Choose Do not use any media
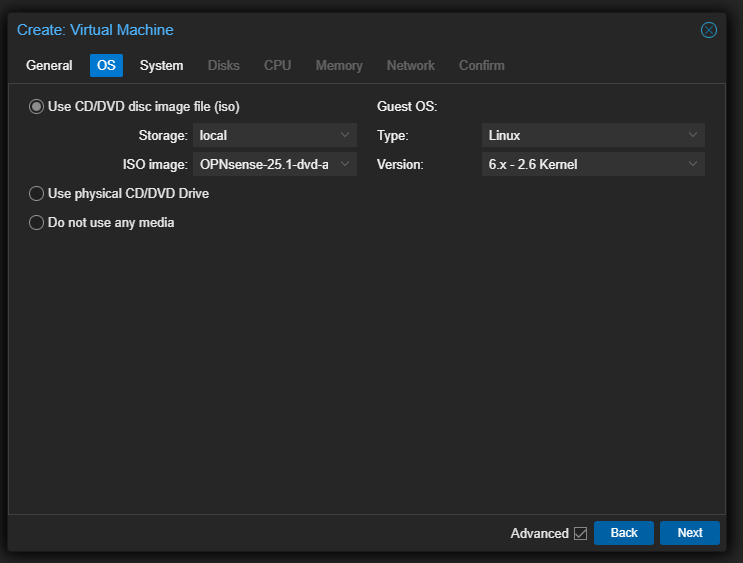 point(36,223)
